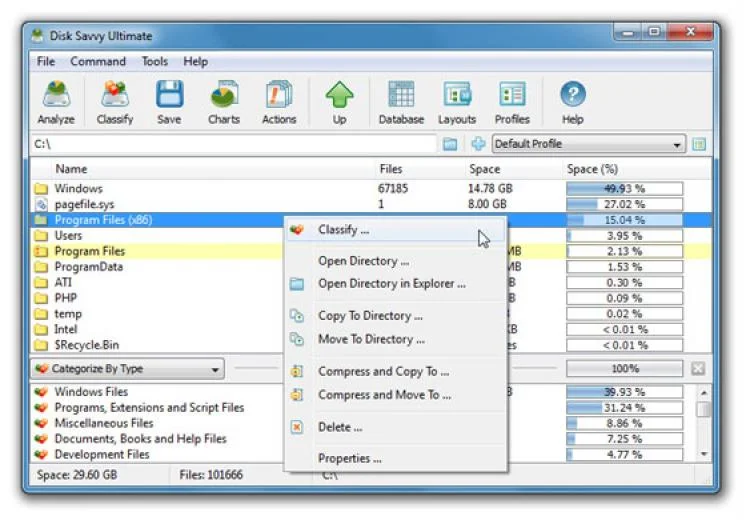
Task: Open the Categorize By Type dropdown
Action: click(128, 369)
